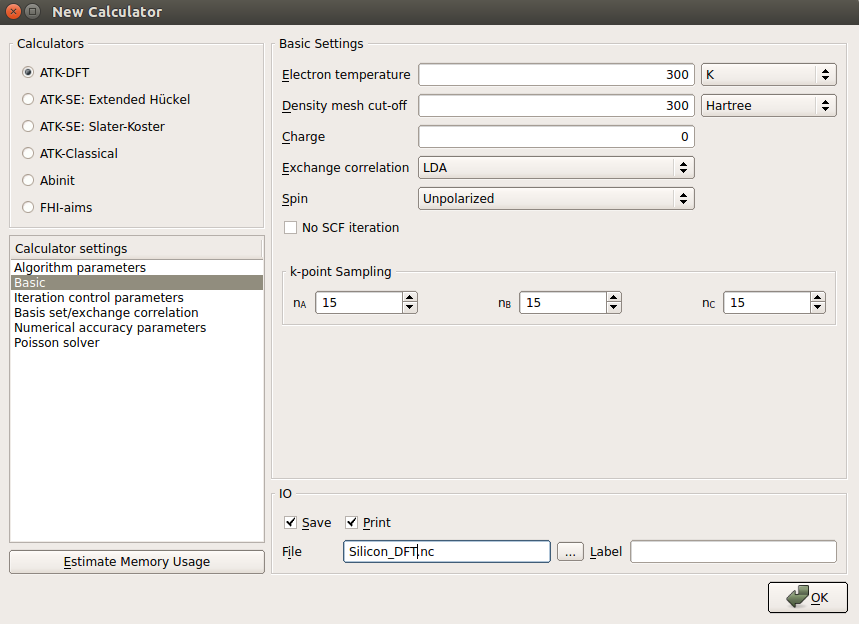The width and height of the screenshot is (859, 624).
Task: Open Numerical accuracy parameters
Action: 136,328
